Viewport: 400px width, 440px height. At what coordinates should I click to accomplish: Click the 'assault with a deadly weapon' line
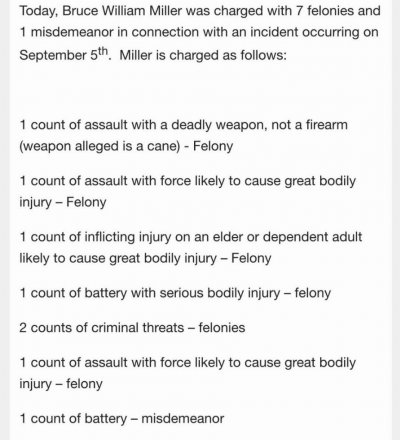[x=184, y=125]
